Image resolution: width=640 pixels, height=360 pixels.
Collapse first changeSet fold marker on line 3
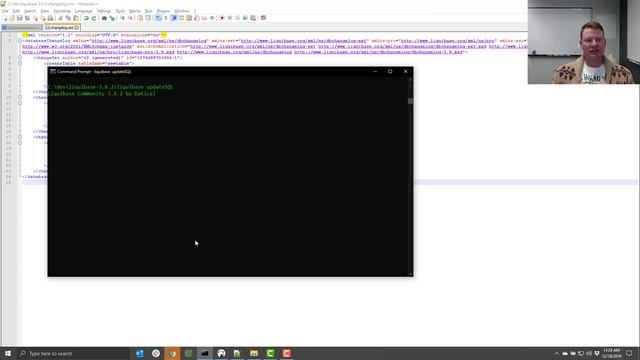20,58
